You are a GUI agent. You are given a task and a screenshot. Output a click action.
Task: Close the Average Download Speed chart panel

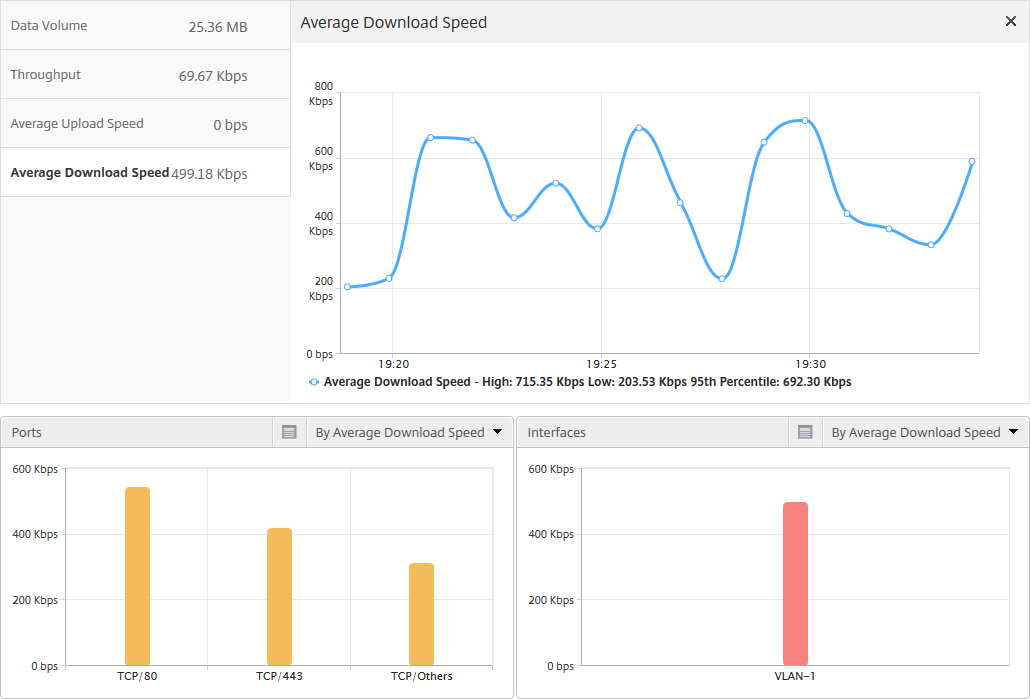pos(1011,22)
